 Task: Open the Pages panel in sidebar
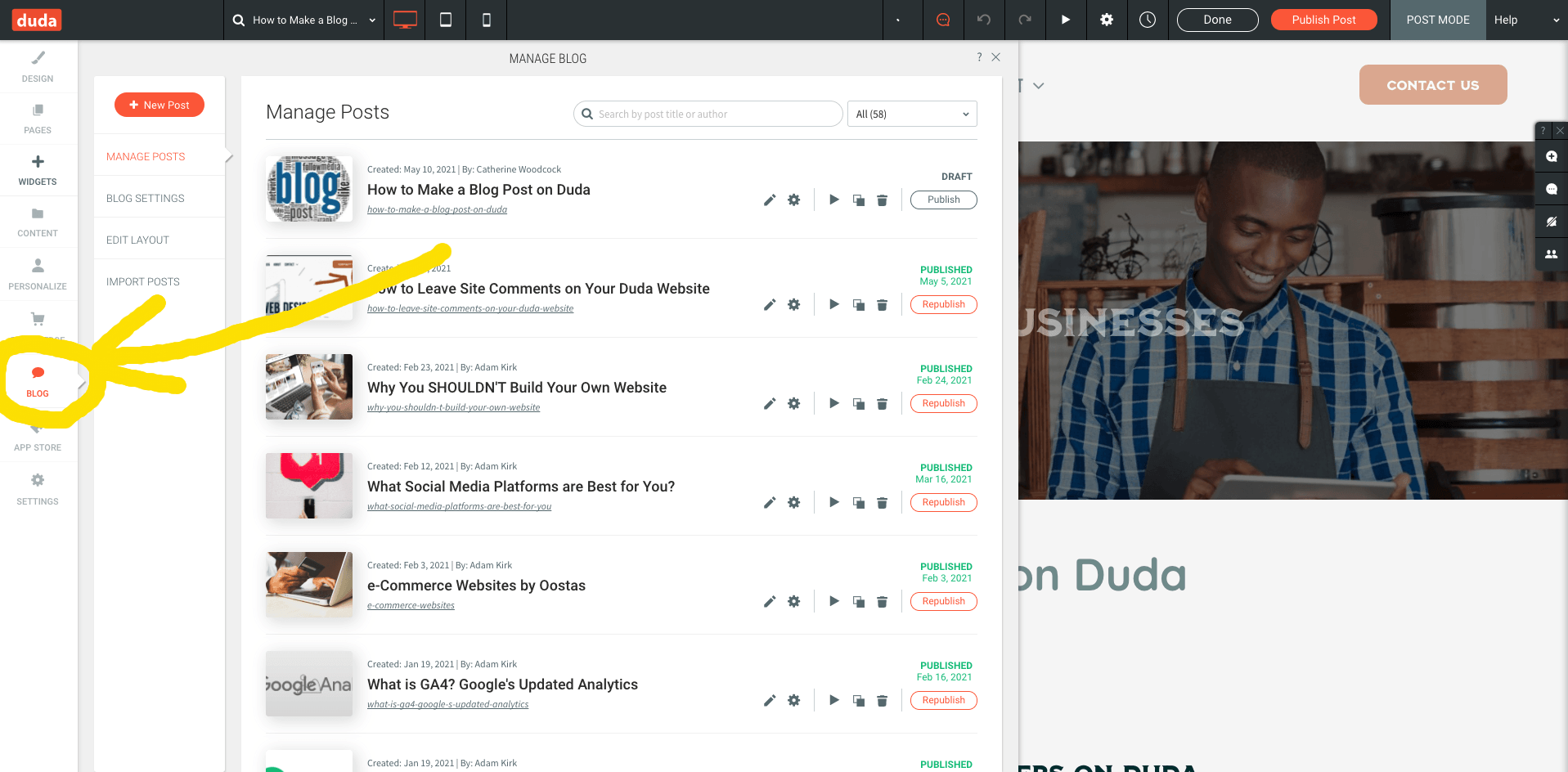click(38, 119)
